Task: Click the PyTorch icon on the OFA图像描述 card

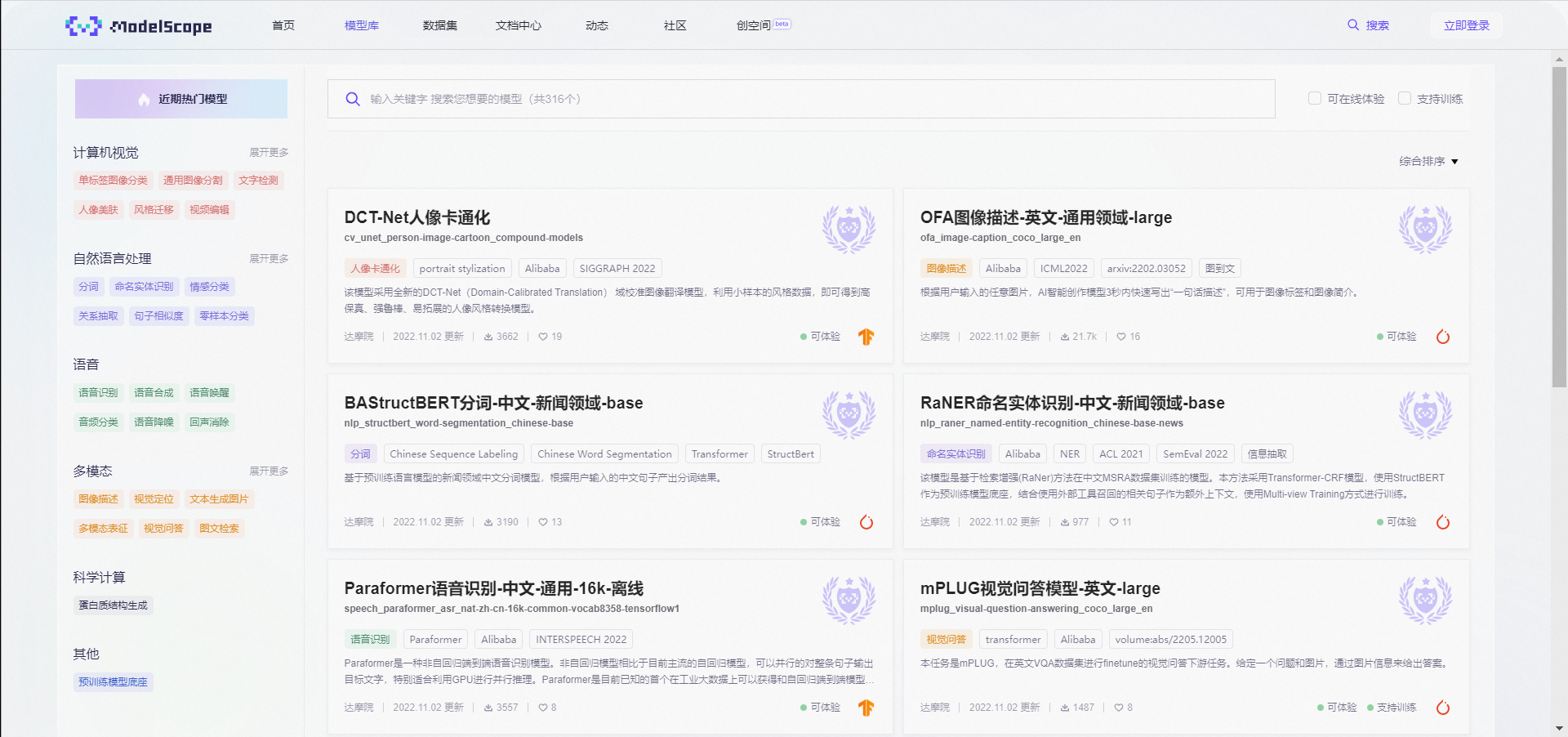Action: [x=1443, y=337]
